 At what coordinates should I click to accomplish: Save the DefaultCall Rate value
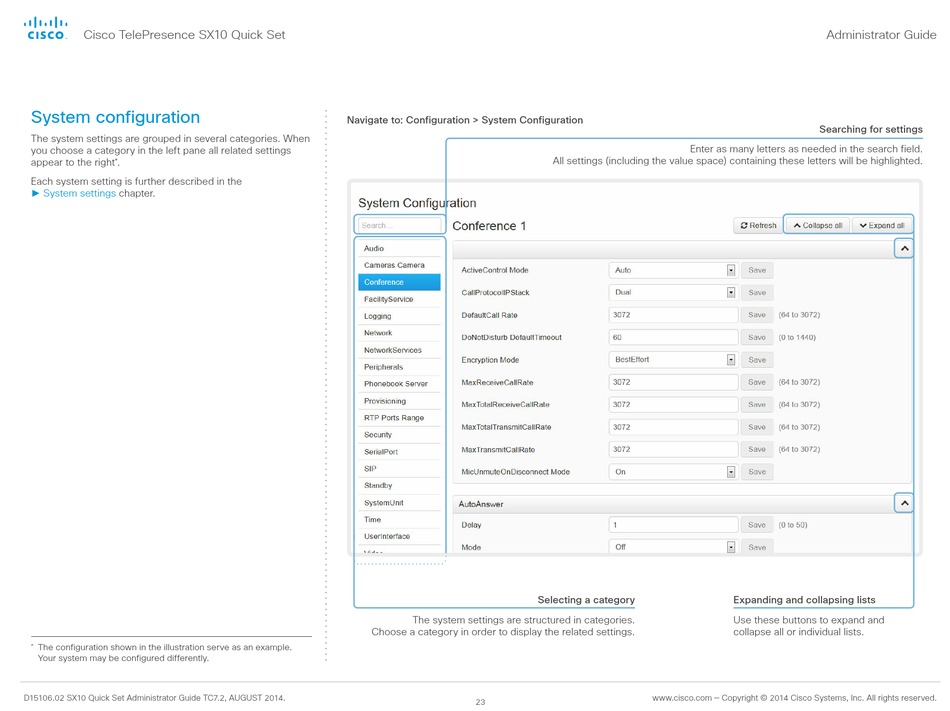(757, 315)
